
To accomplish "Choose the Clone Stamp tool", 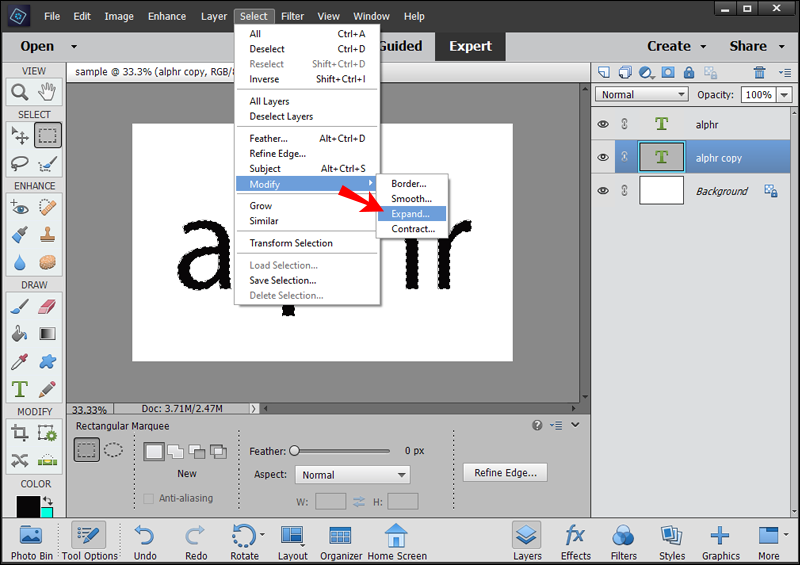I will point(47,235).
